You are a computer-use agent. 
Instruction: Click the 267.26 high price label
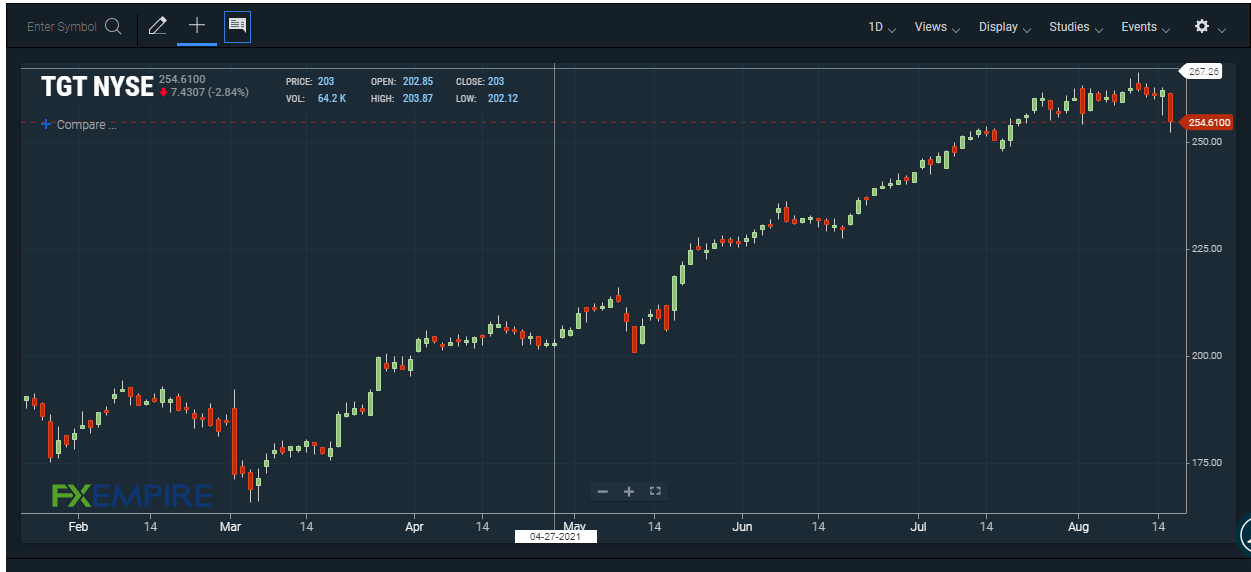(x=1204, y=71)
